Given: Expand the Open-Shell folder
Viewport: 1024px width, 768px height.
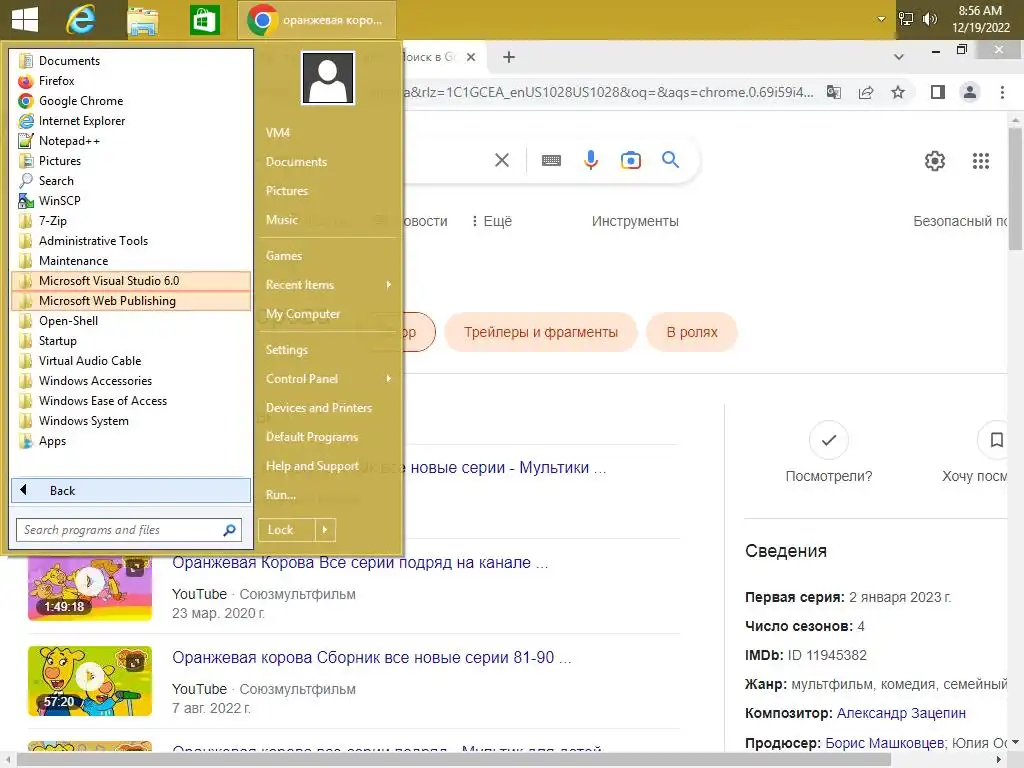Looking at the screenshot, I should click(131, 321).
